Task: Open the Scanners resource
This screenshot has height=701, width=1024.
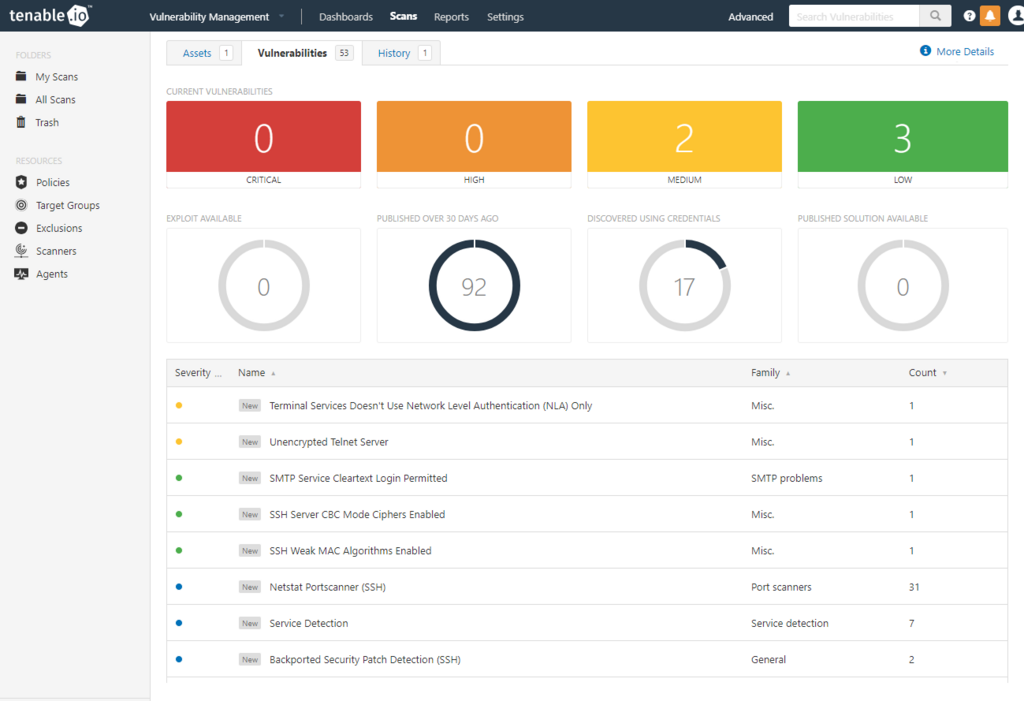Action: [56, 251]
